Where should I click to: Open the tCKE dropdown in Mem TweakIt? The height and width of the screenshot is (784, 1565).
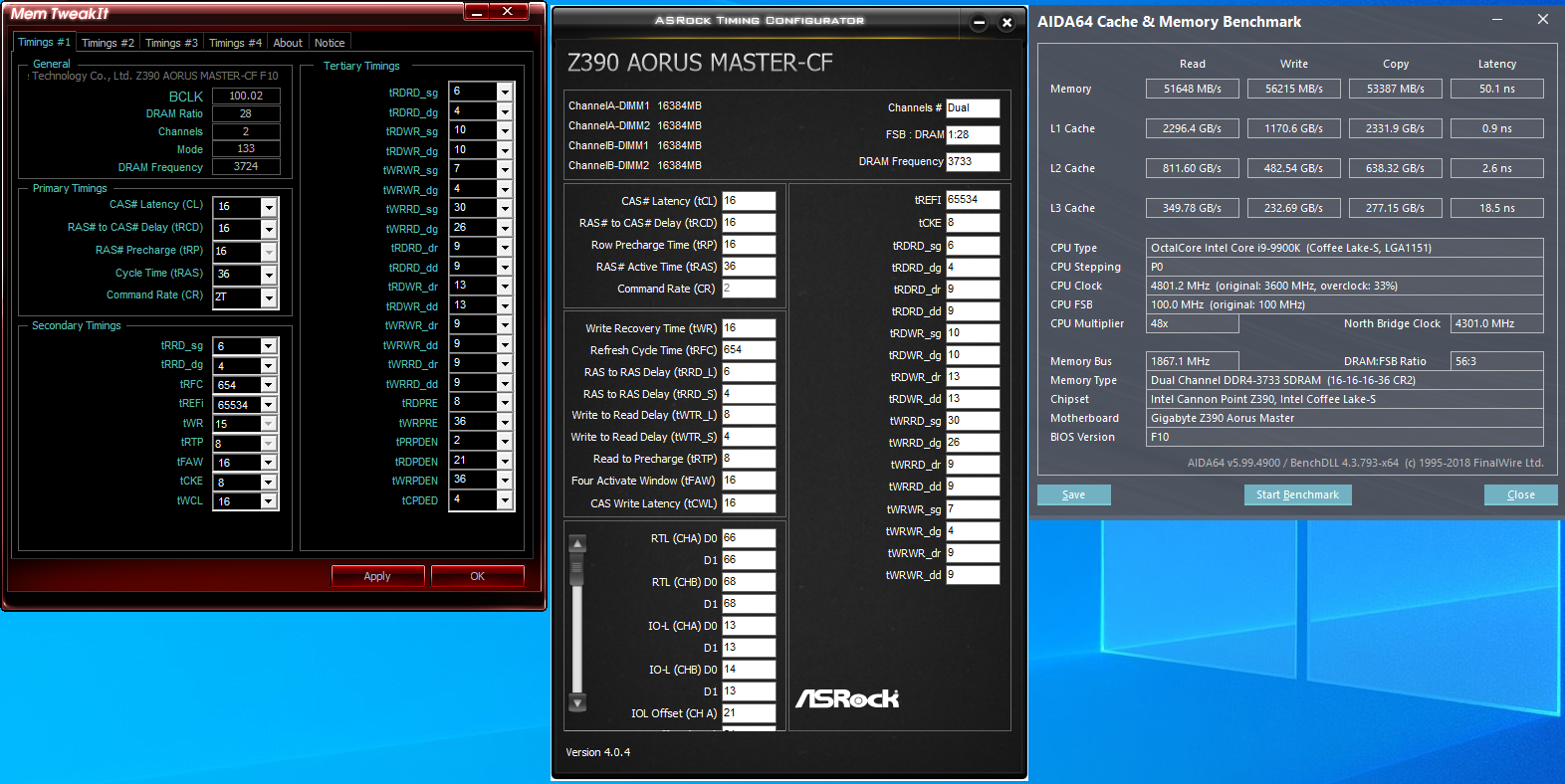pos(268,483)
